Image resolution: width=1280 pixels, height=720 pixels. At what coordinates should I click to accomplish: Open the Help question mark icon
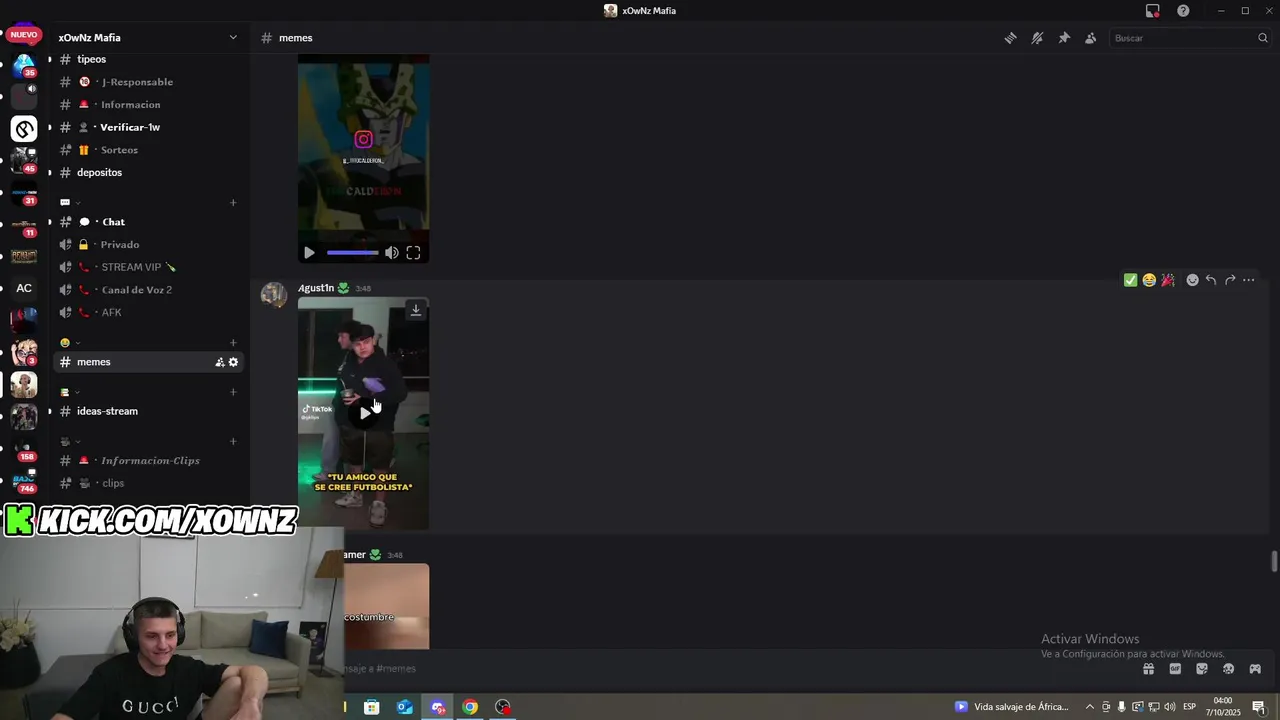(1183, 11)
